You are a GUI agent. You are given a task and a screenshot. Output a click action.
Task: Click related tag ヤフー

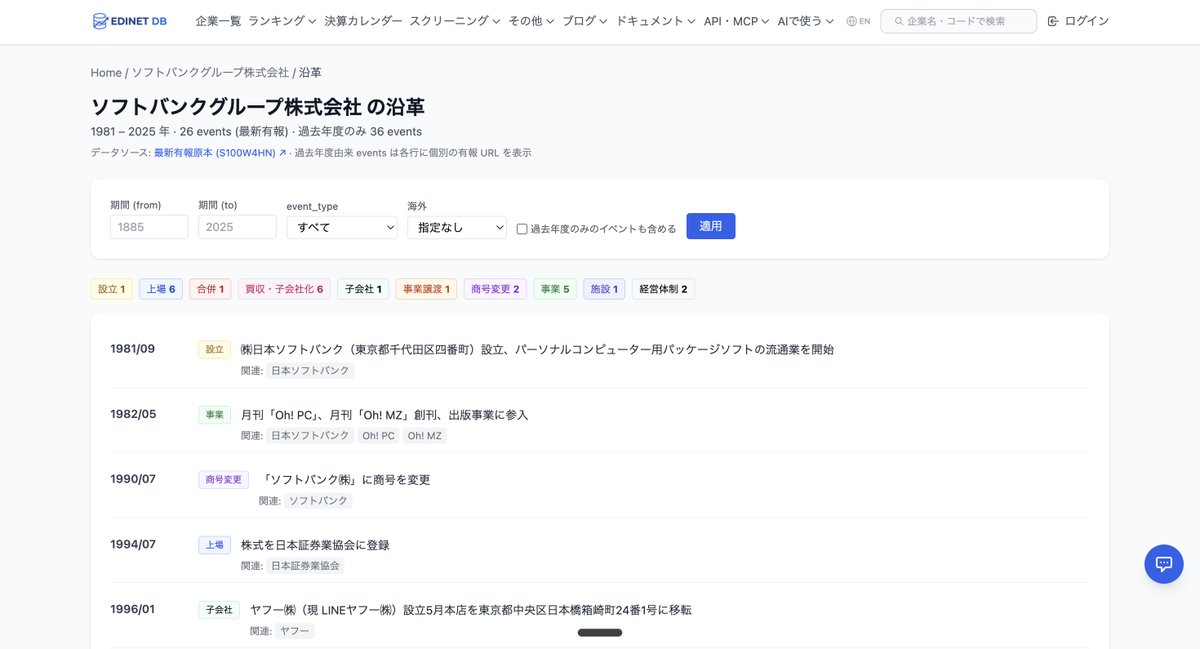[x=294, y=631]
